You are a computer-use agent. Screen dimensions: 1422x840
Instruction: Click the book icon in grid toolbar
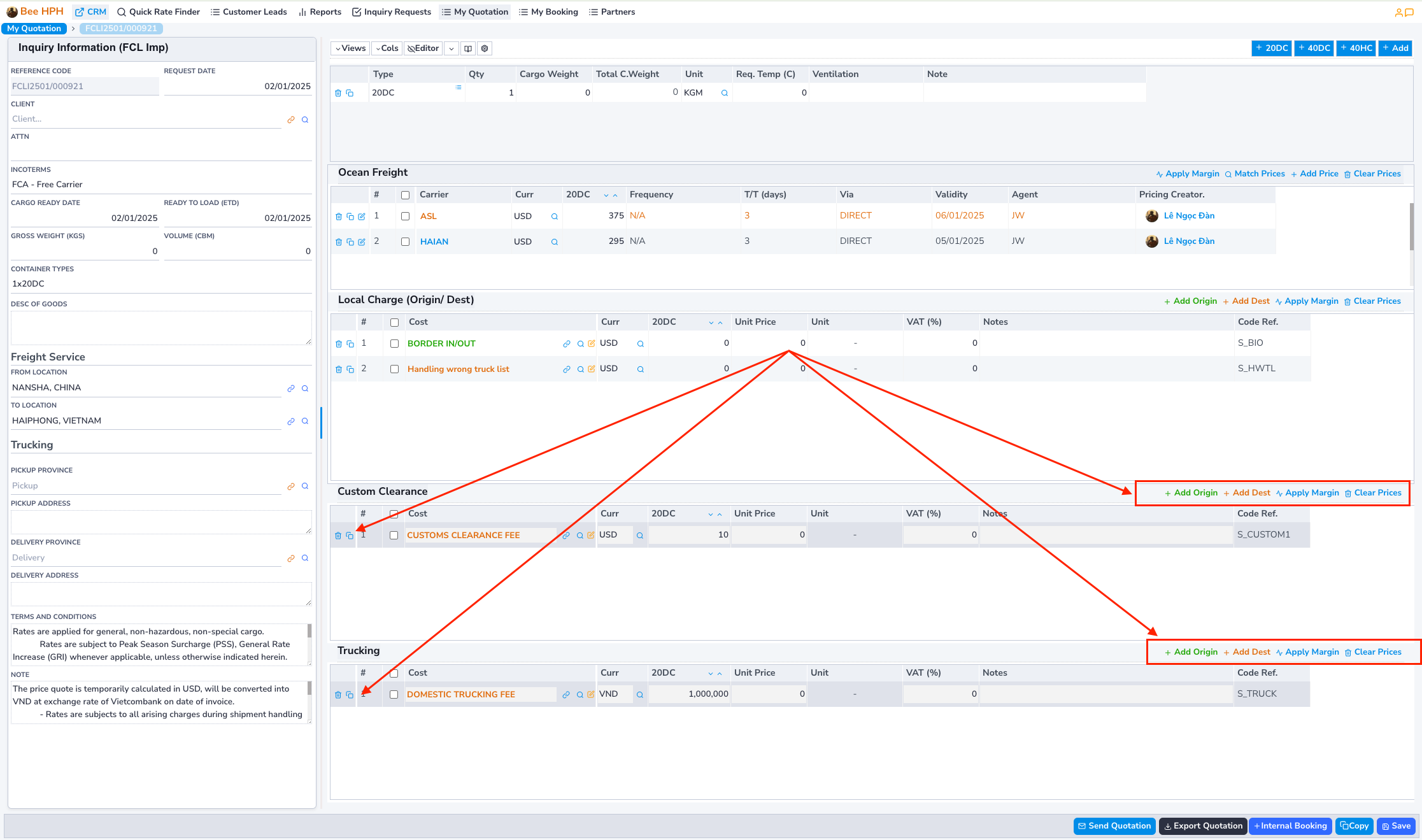[468, 48]
